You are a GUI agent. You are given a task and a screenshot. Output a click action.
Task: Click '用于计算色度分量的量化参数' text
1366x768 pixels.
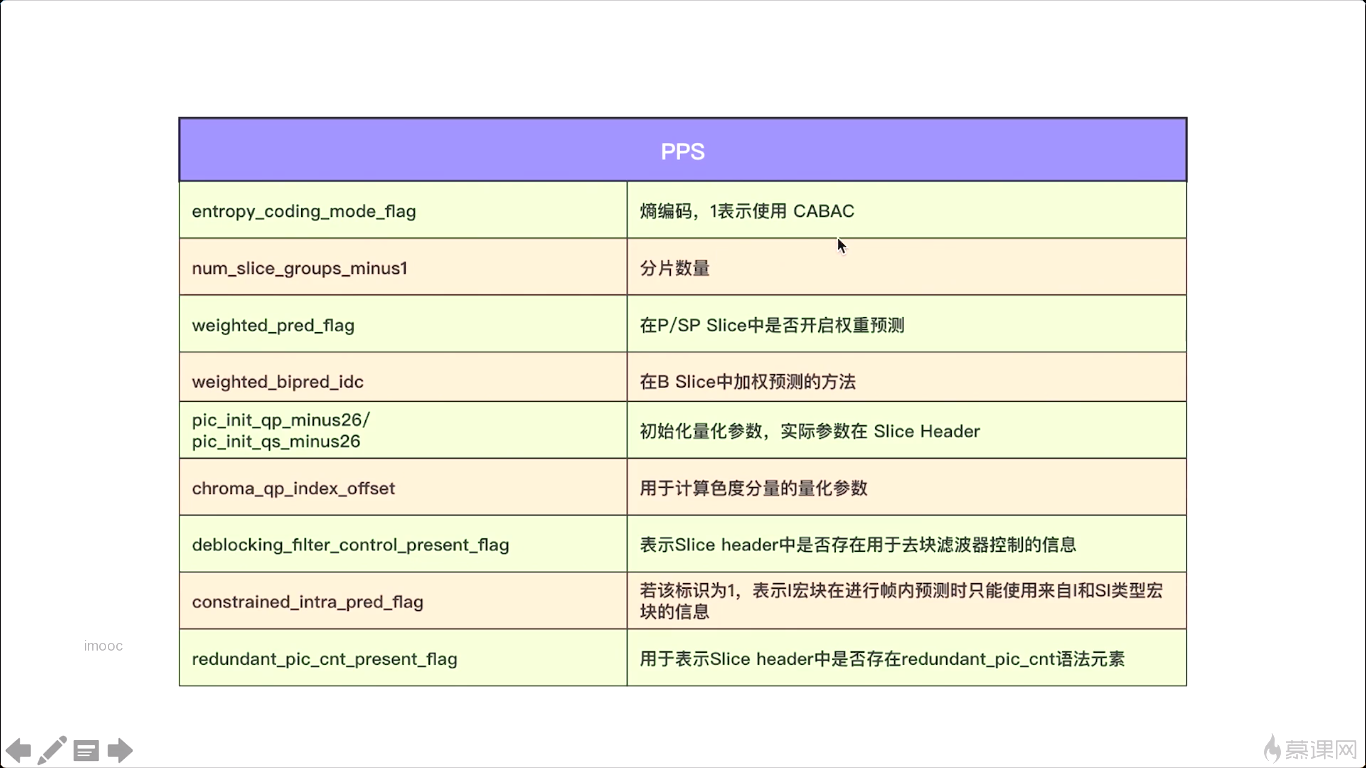(x=754, y=488)
